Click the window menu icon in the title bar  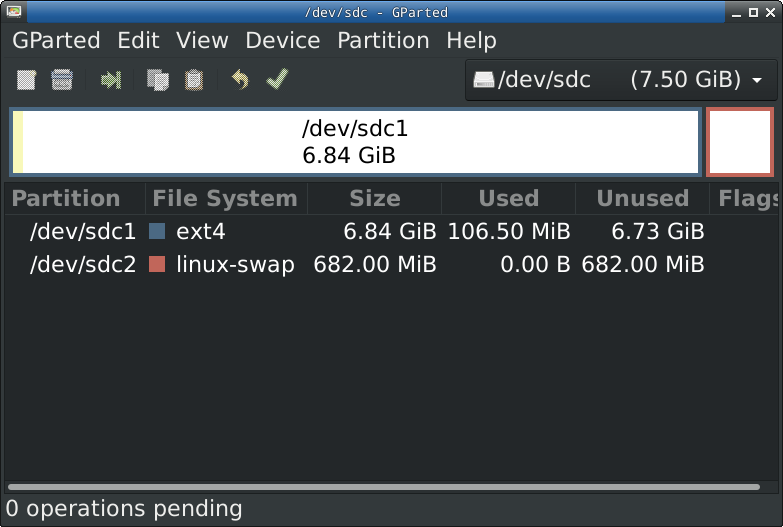[x=13, y=11]
